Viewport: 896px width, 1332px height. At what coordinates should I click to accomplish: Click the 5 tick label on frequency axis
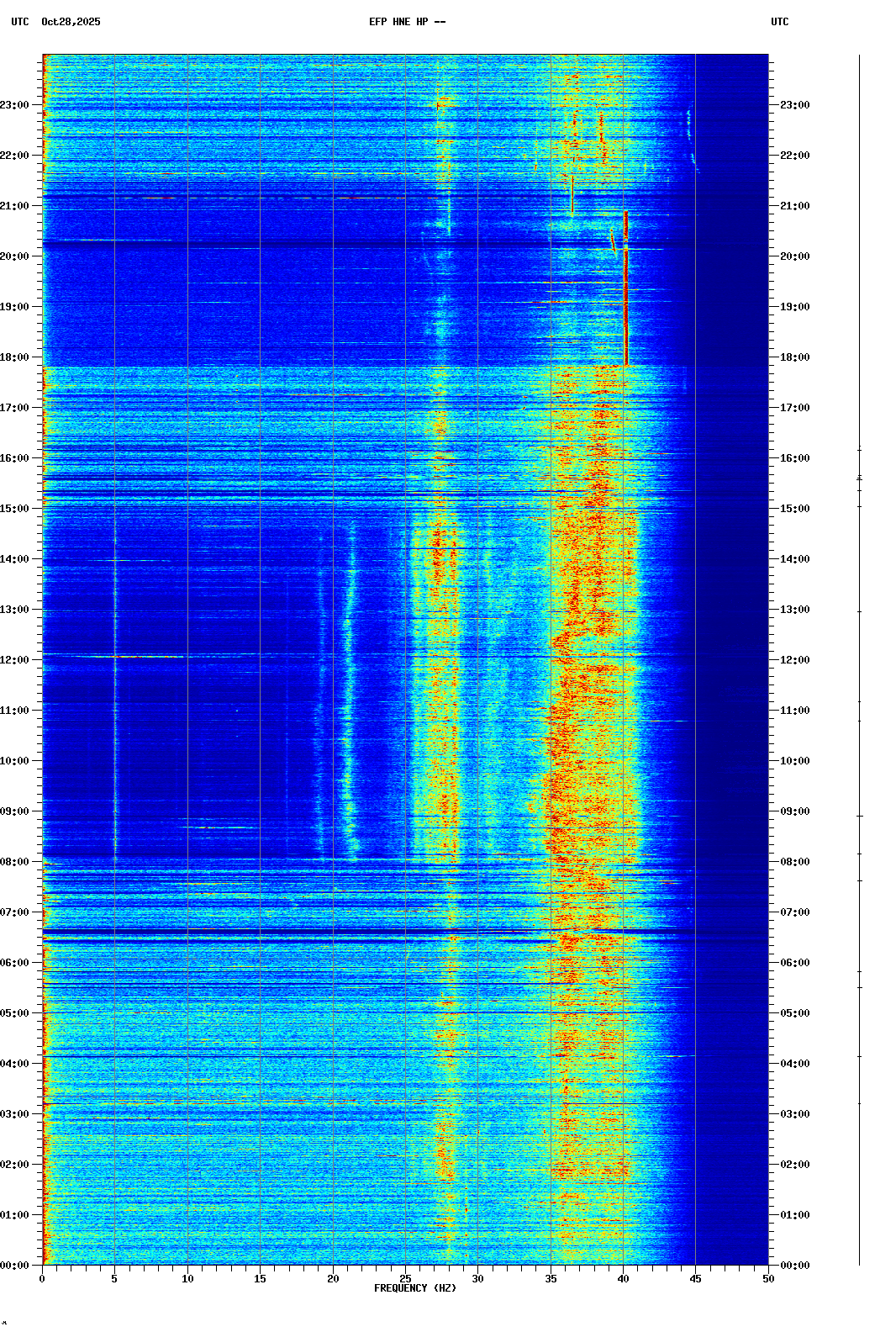click(114, 1279)
